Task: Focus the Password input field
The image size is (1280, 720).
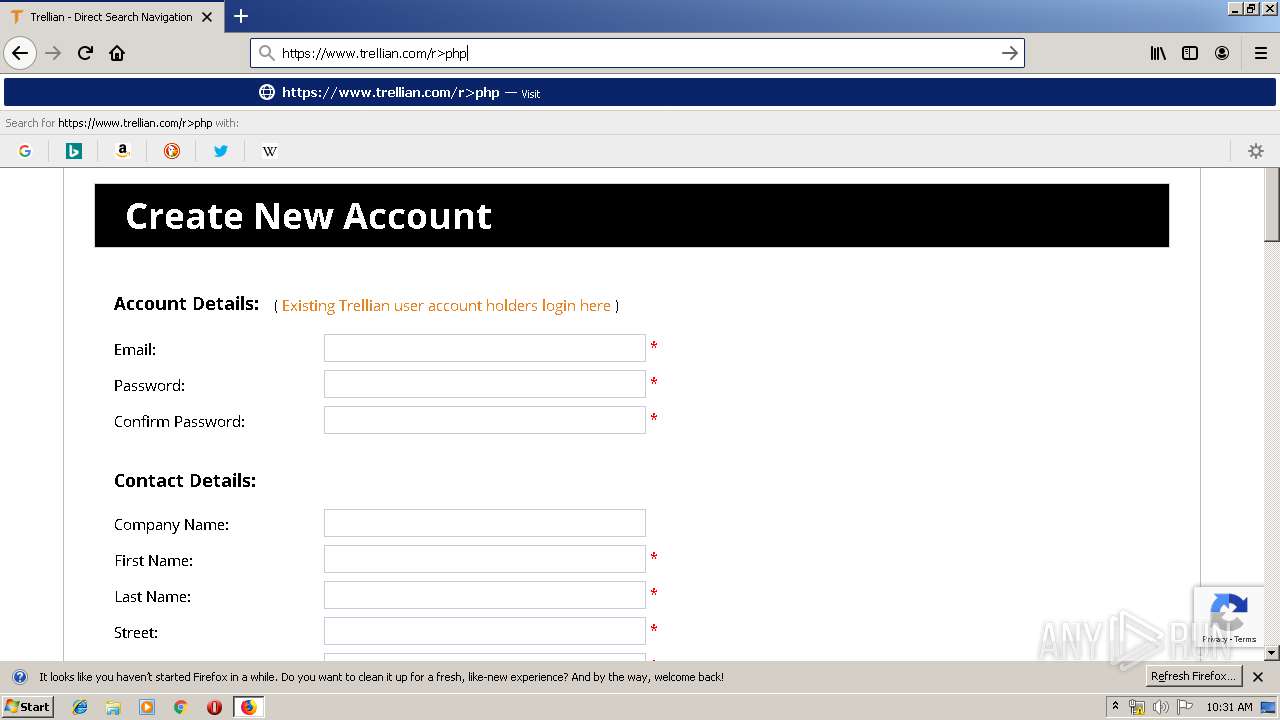Action: pos(485,384)
